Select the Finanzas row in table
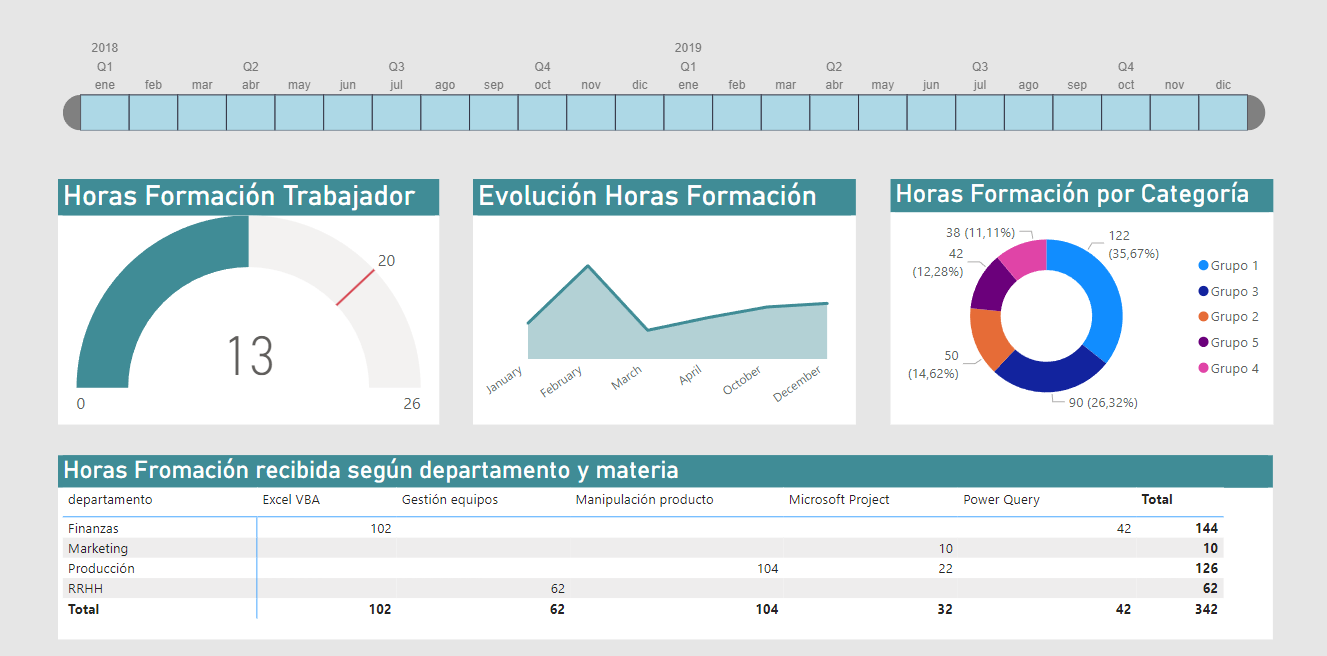This screenshot has height=656, width=1327. [x=93, y=528]
